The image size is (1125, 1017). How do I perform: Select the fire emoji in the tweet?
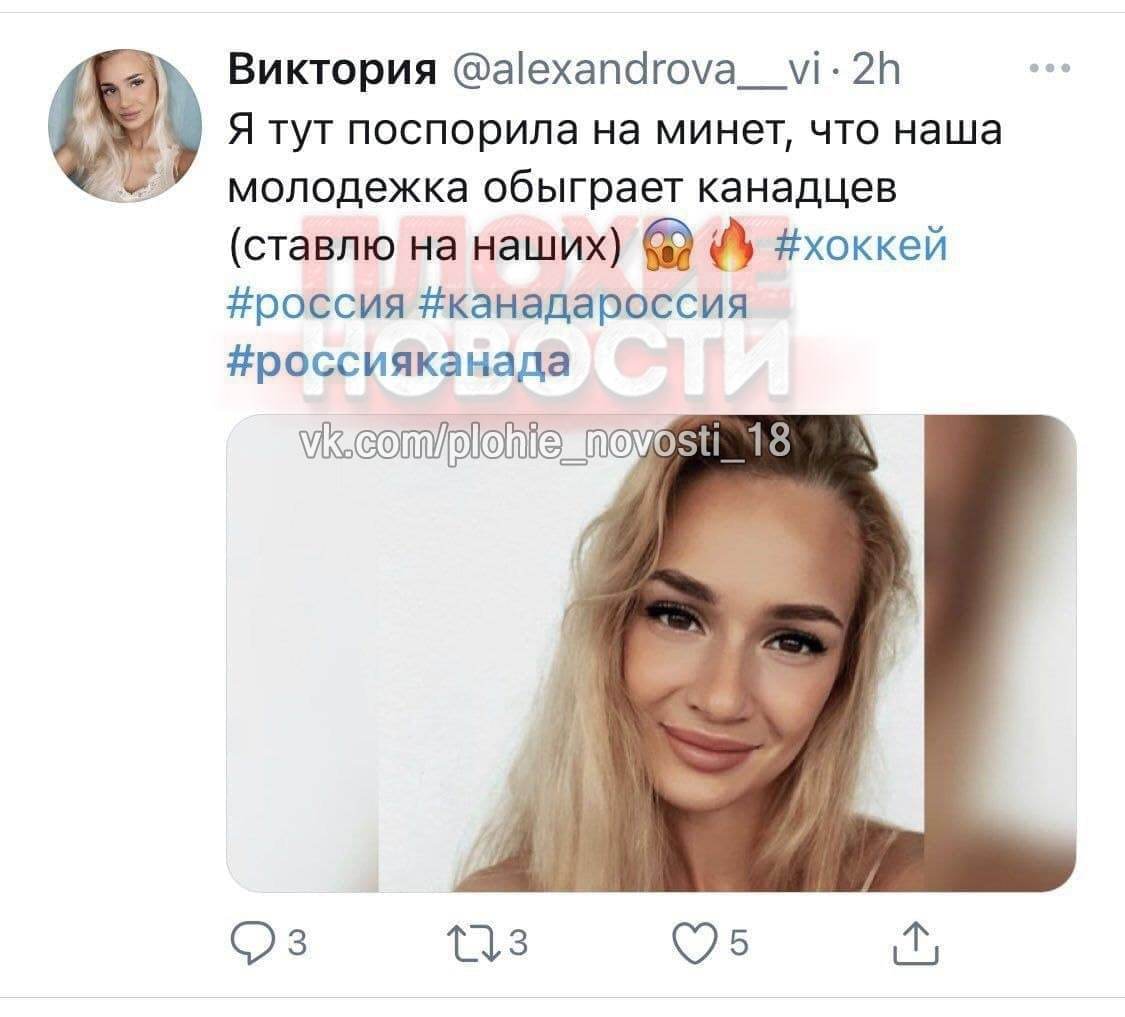tap(732, 245)
